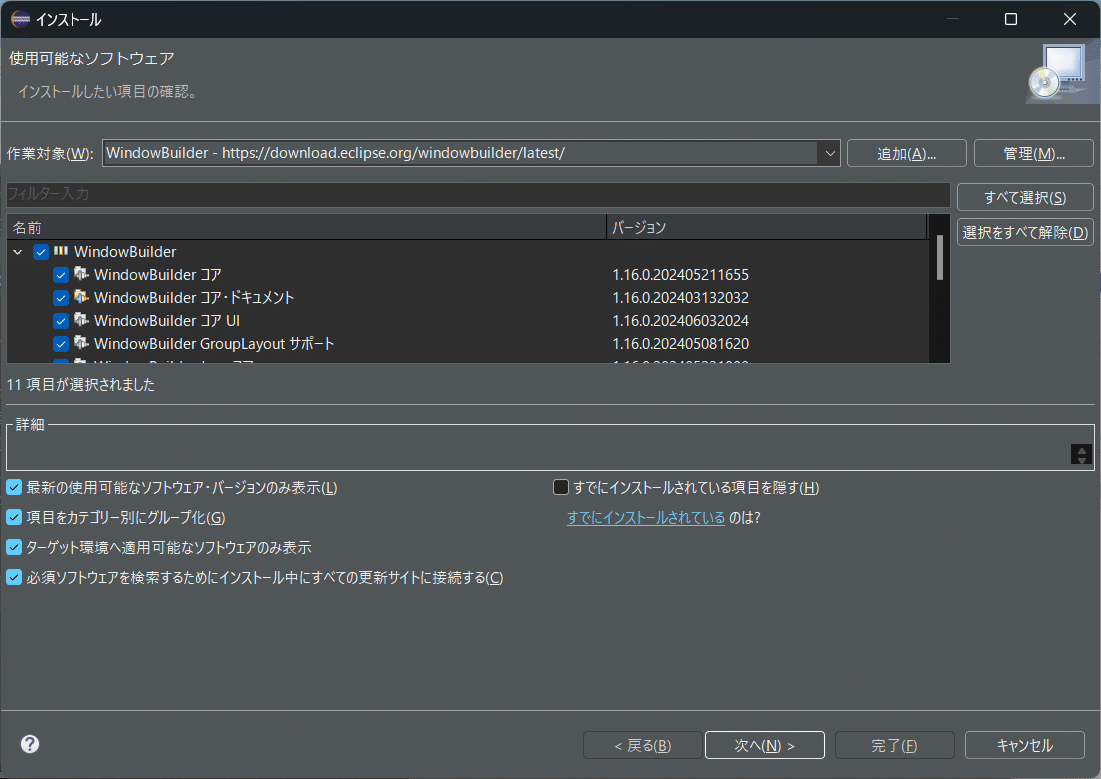This screenshot has width=1101, height=779.
Task: Select version 1.16.0.202405211655 cell
Action: 680,275
